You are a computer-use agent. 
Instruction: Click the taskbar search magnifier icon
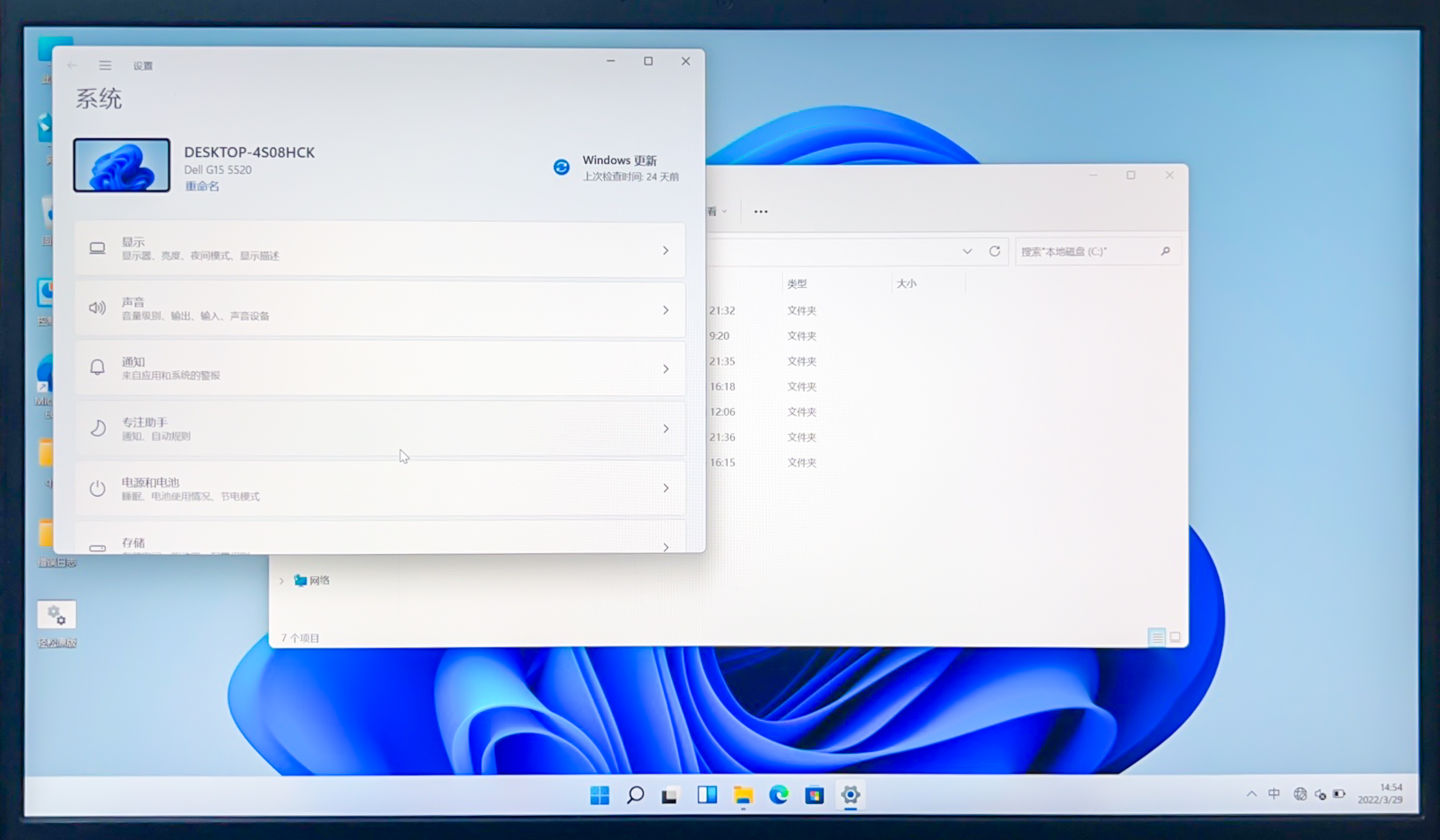tap(635, 795)
